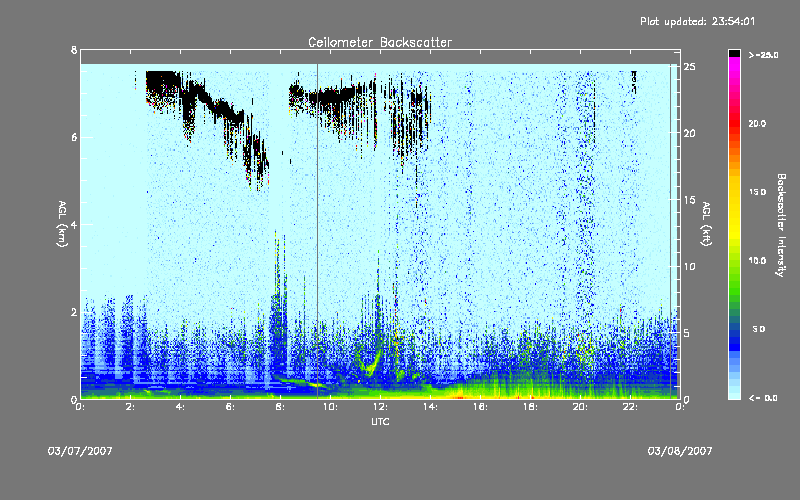800x500 pixels.
Task: Click the 20.0 colorbar tick label
Action: point(757,123)
